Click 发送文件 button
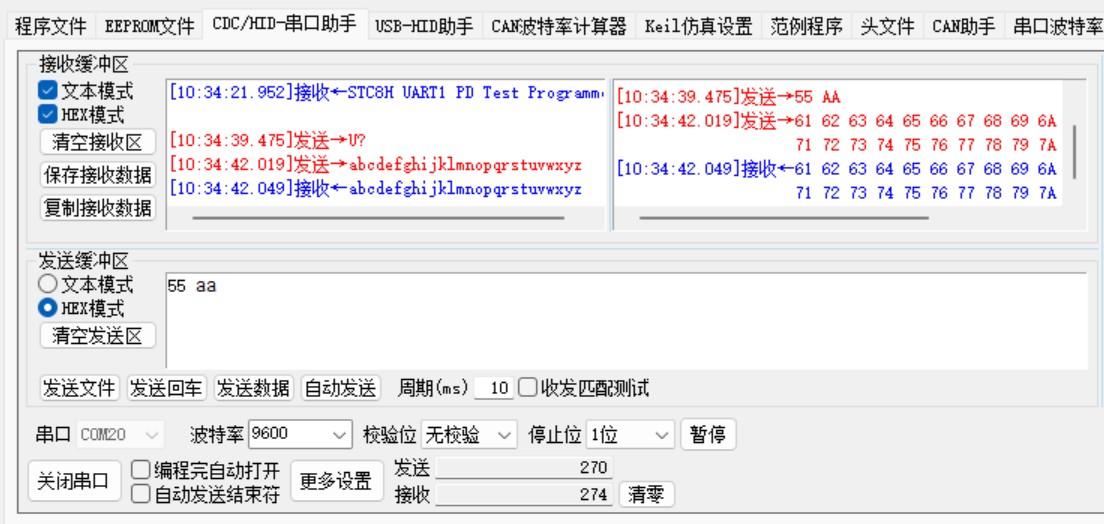The height and width of the screenshot is (524, 1104). click(x=79, y=388)
